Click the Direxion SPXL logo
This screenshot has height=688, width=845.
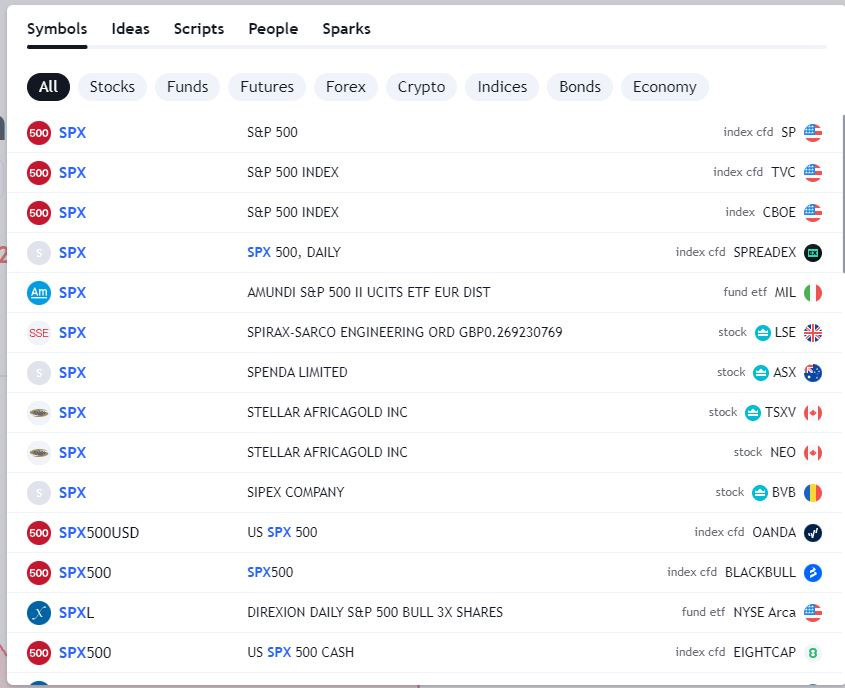[39, 613]
